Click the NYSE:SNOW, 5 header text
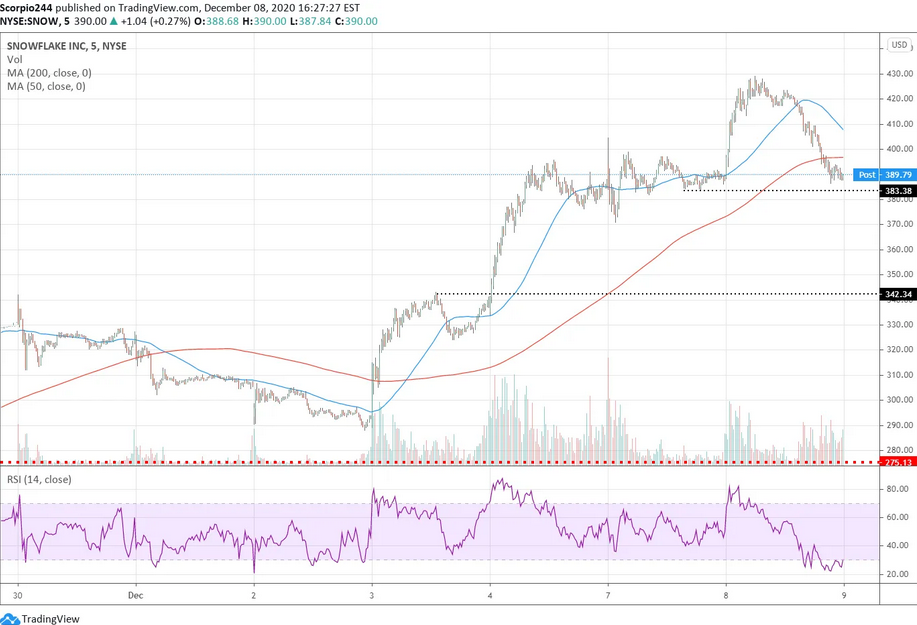917x625 pixels. 35,21
